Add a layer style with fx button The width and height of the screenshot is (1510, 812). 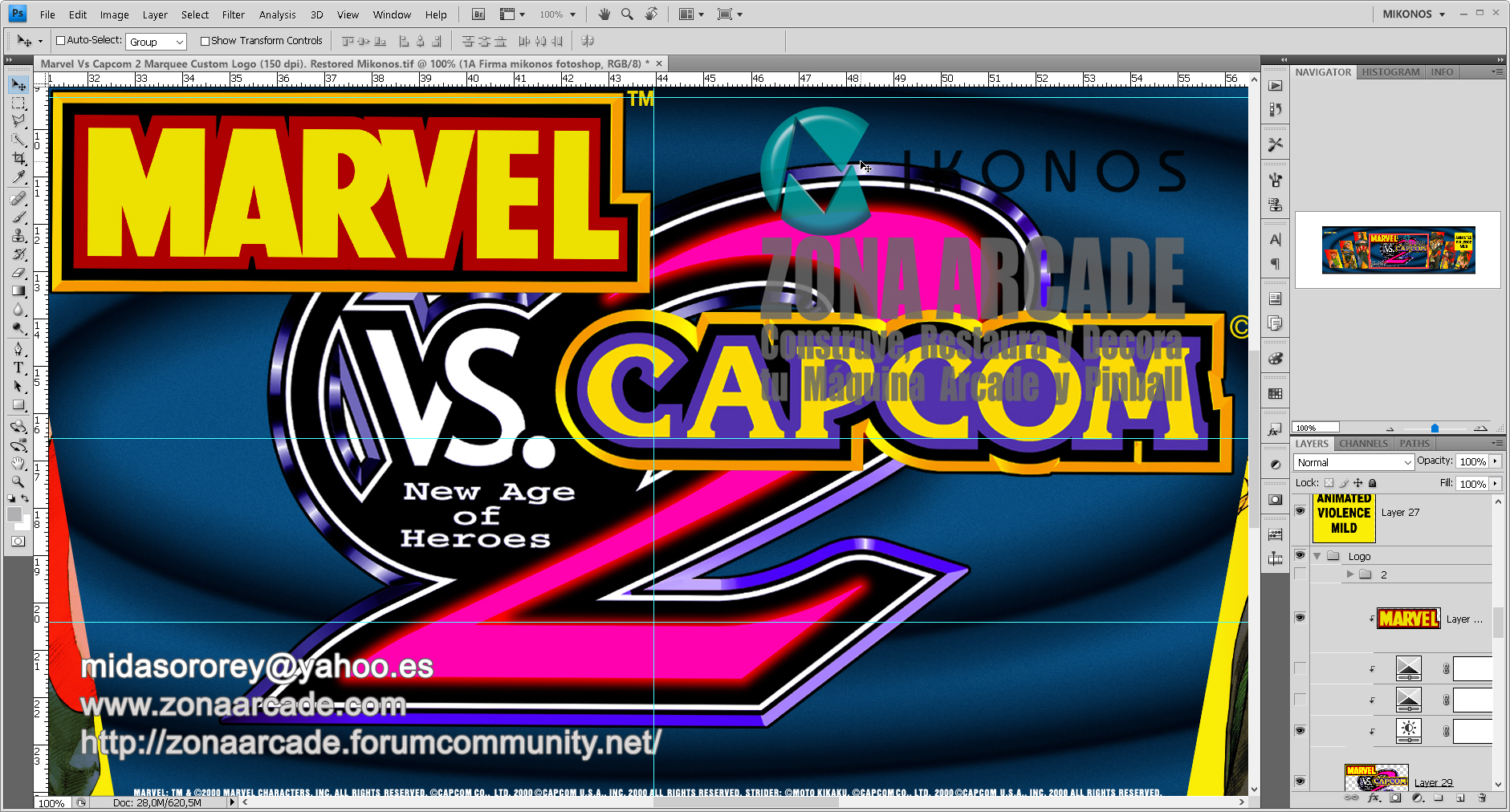[1374, 798]
